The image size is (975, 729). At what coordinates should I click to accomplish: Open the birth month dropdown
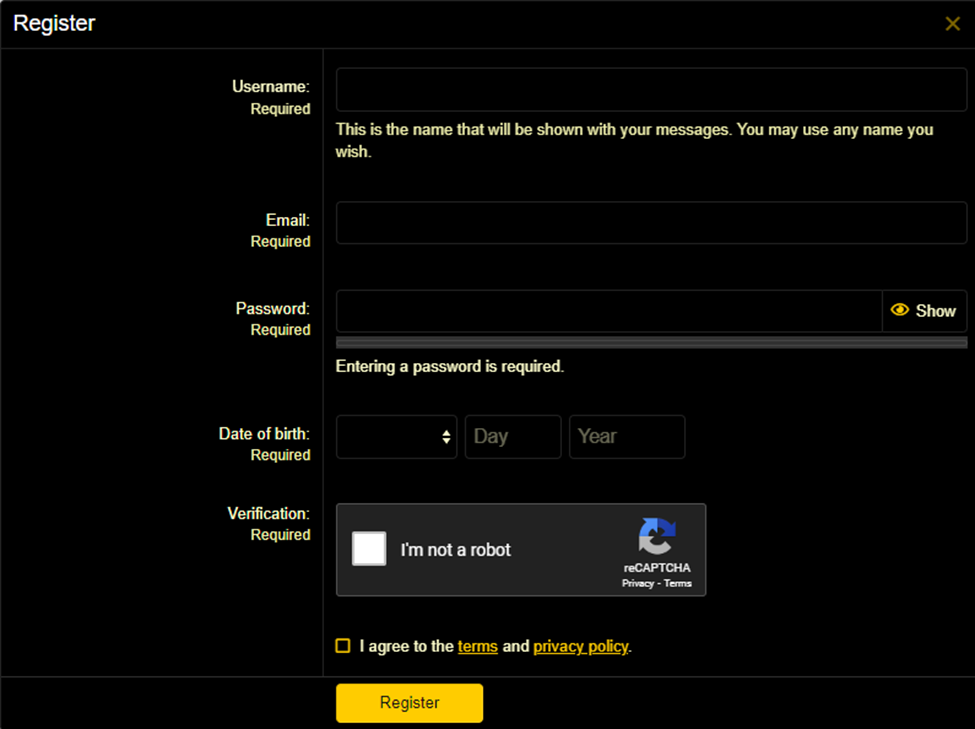click(396, 437)
